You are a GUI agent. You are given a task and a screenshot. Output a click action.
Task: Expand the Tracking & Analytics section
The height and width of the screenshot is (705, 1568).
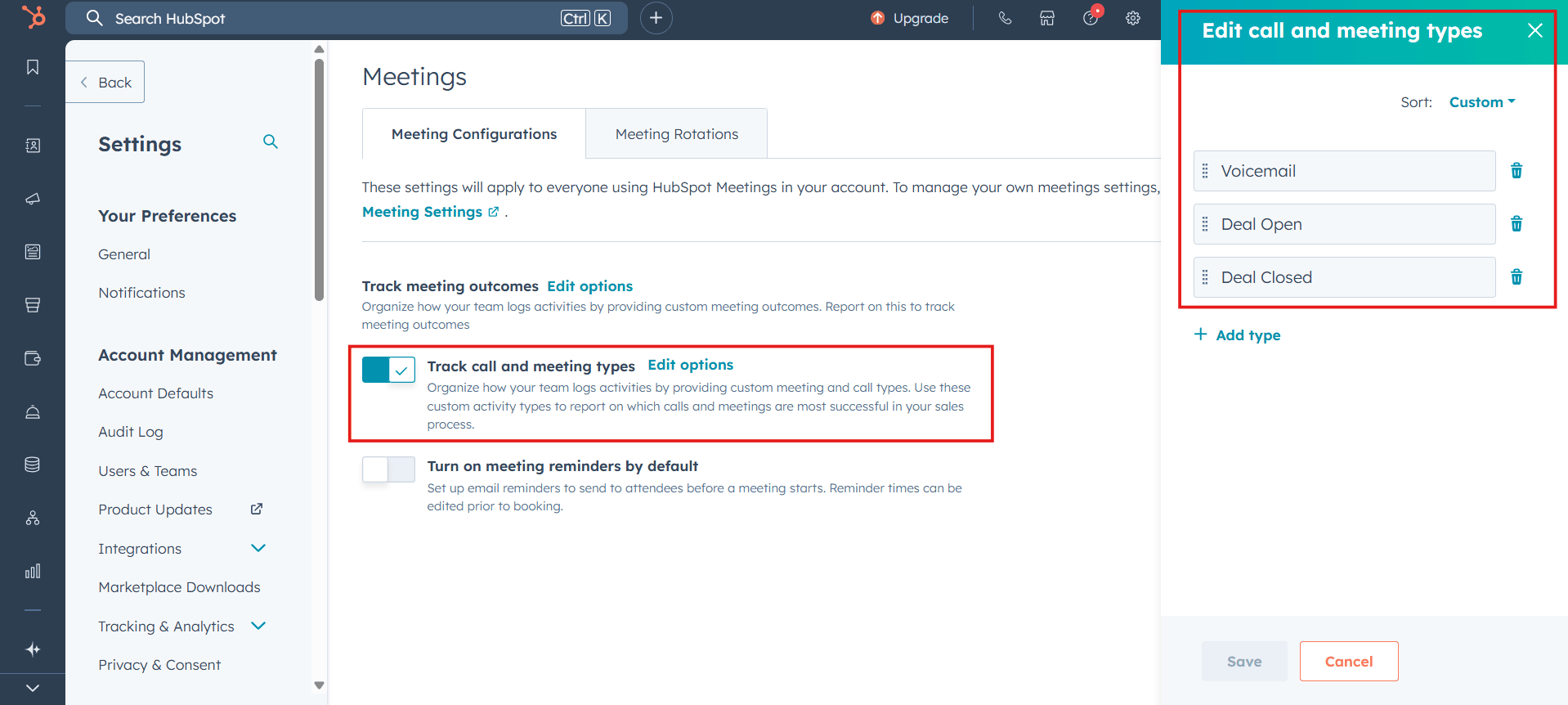(x=258, y=626)
